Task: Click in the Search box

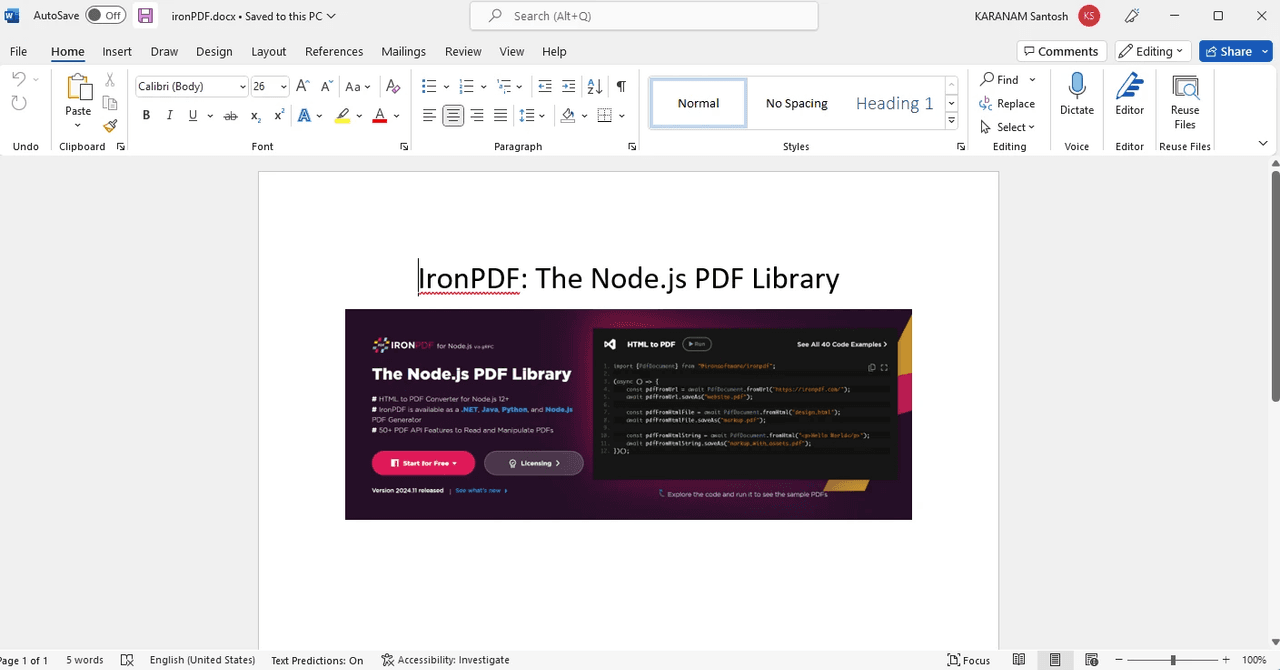Action: coord(644,16)
